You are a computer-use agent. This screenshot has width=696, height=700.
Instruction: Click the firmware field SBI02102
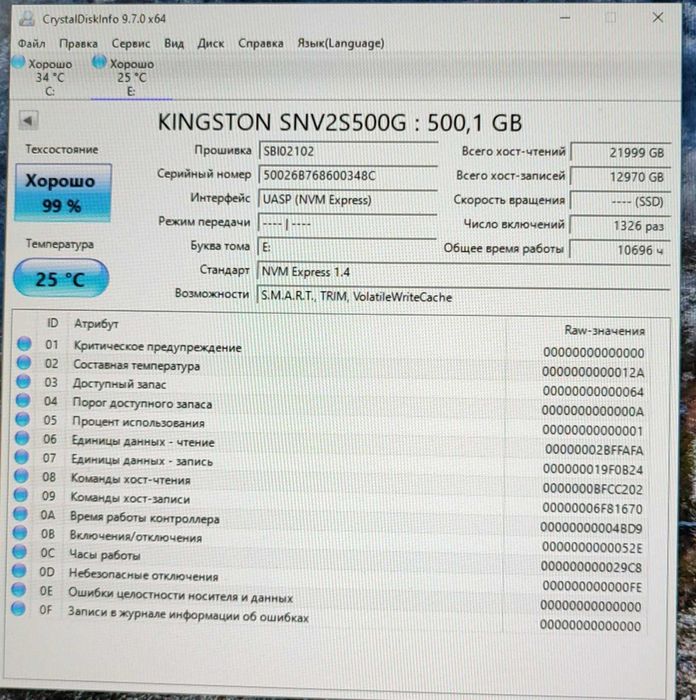click(348, 151)
